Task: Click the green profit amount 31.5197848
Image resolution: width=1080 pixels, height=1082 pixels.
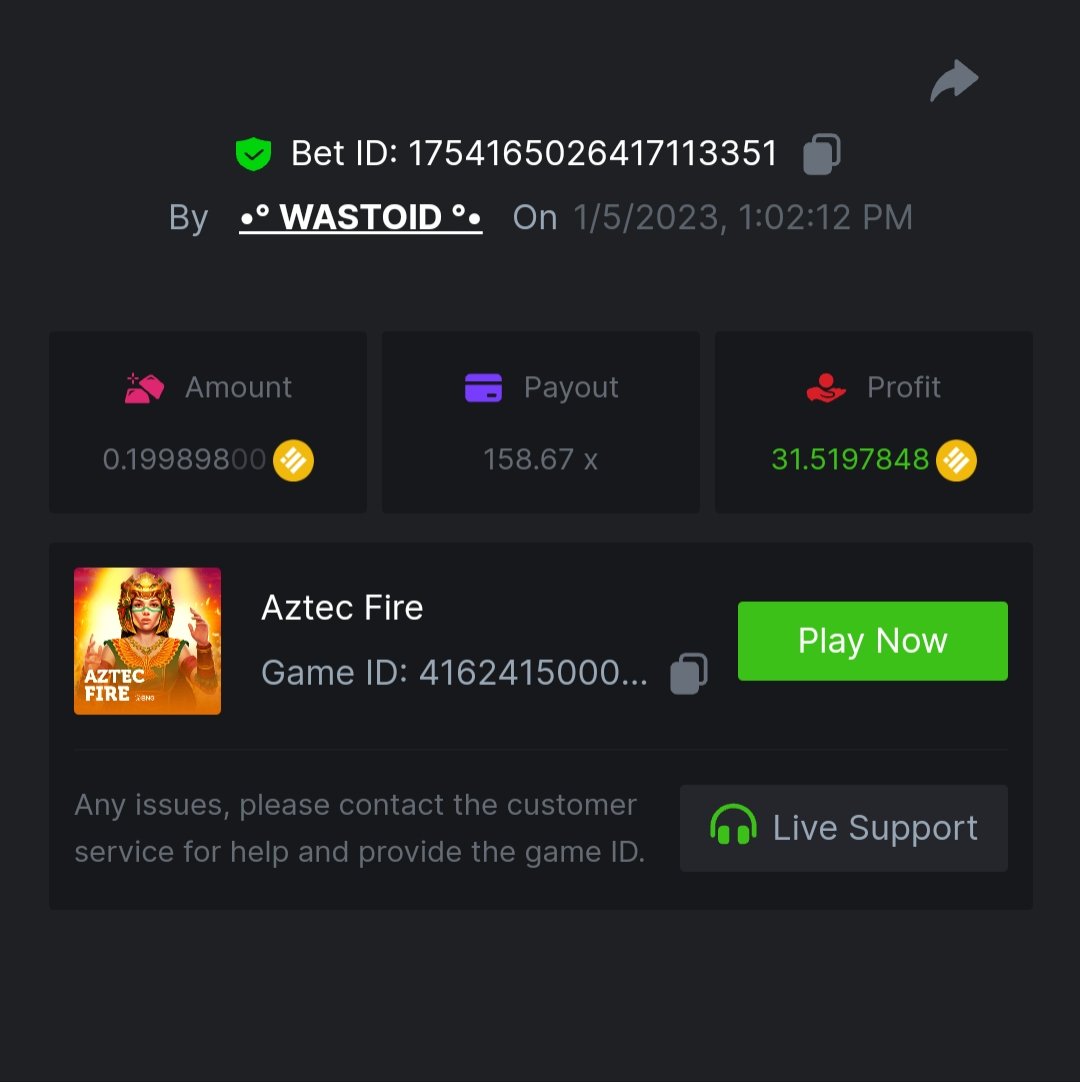Action: pyautogui.click(x=850, y=460)
